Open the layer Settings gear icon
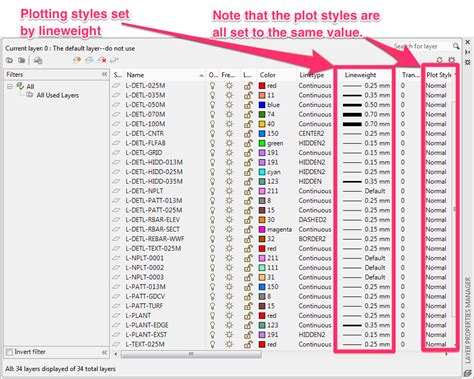 [x=452, y=60]
